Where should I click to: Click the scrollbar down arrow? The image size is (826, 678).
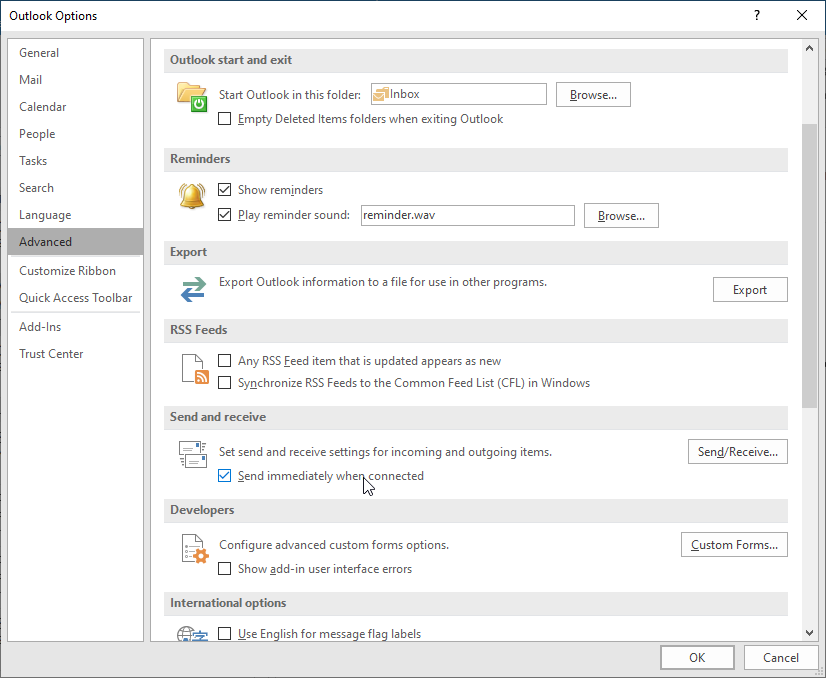click(x=809, y=633)
